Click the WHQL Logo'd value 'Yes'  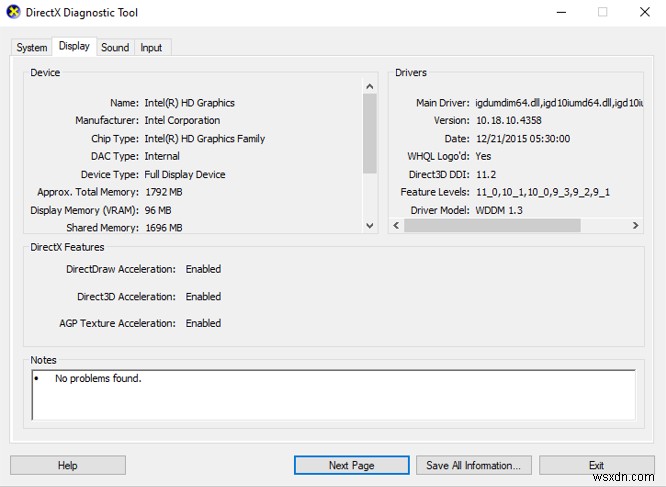click(x=483, y=156)
